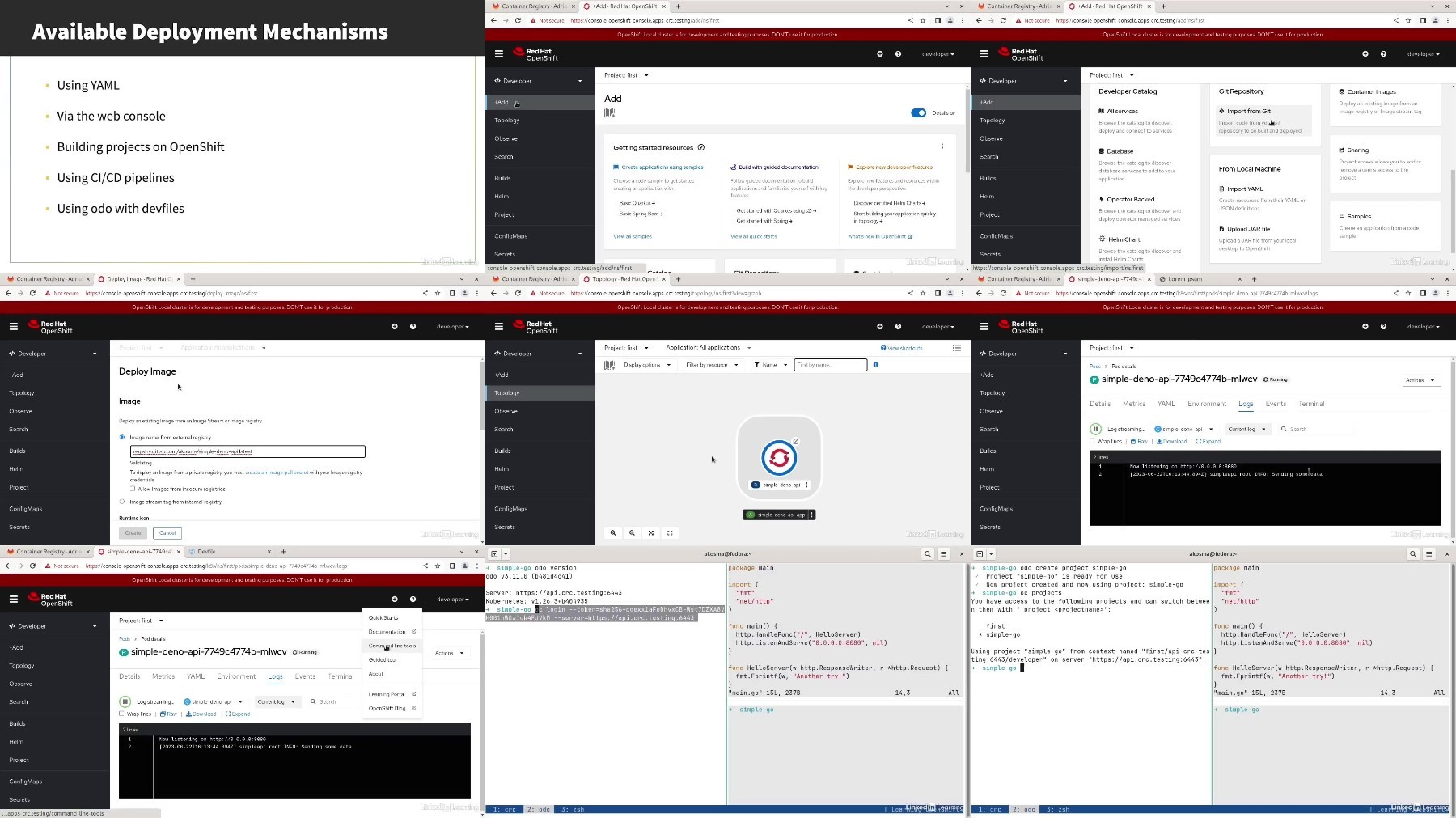Click Cancel button on Deploy Image form
Image resolution: width=1456 pixels, height=818 pixels.
(167, 533)
